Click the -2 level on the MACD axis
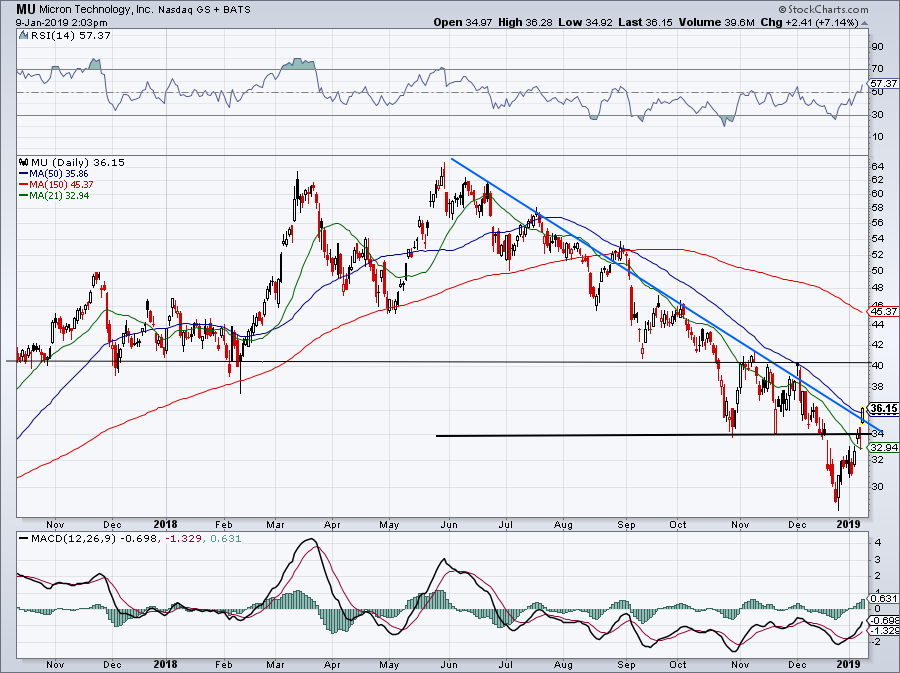The image size is (900, 673). point(876,642)
